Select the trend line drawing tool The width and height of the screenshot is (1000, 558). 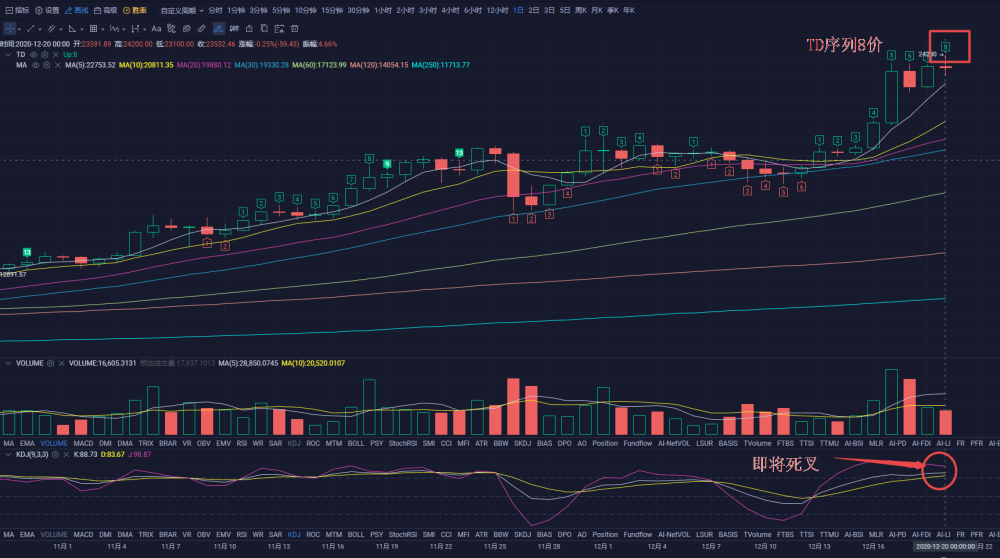[x=31, y=29]
